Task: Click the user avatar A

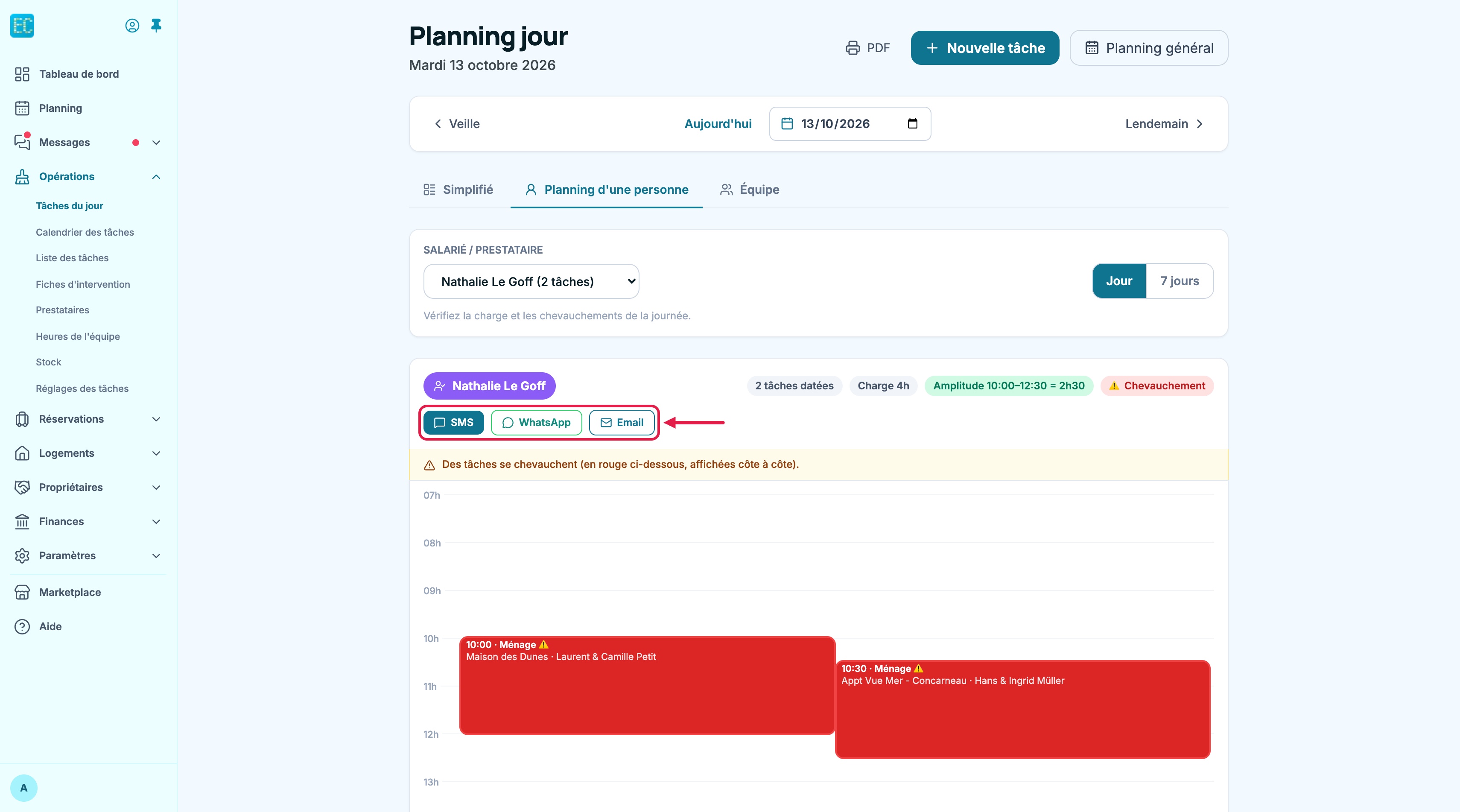Action: coord(24,788)
